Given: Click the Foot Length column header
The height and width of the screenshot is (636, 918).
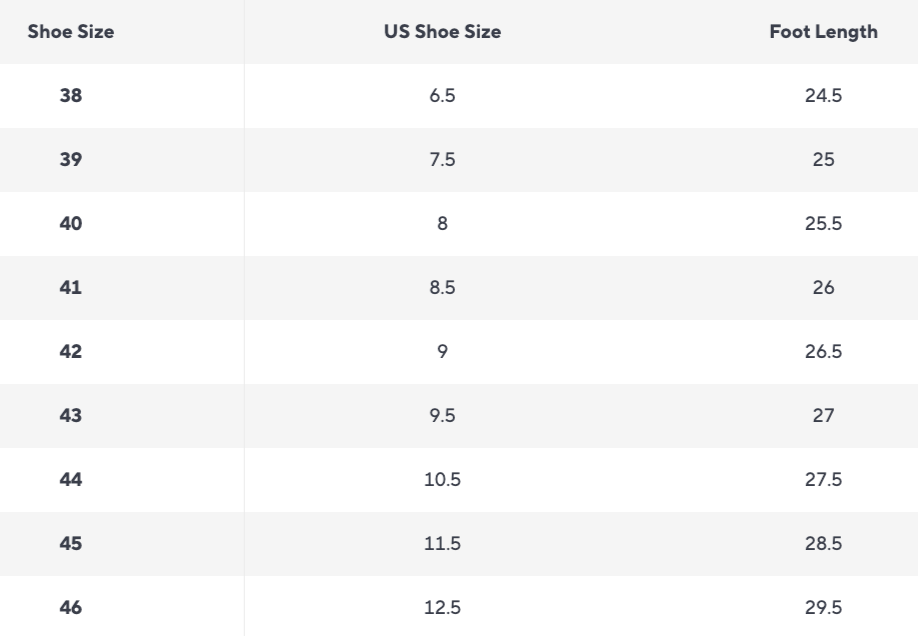Looking at the screenshot, I should click(x=823, y=32).
